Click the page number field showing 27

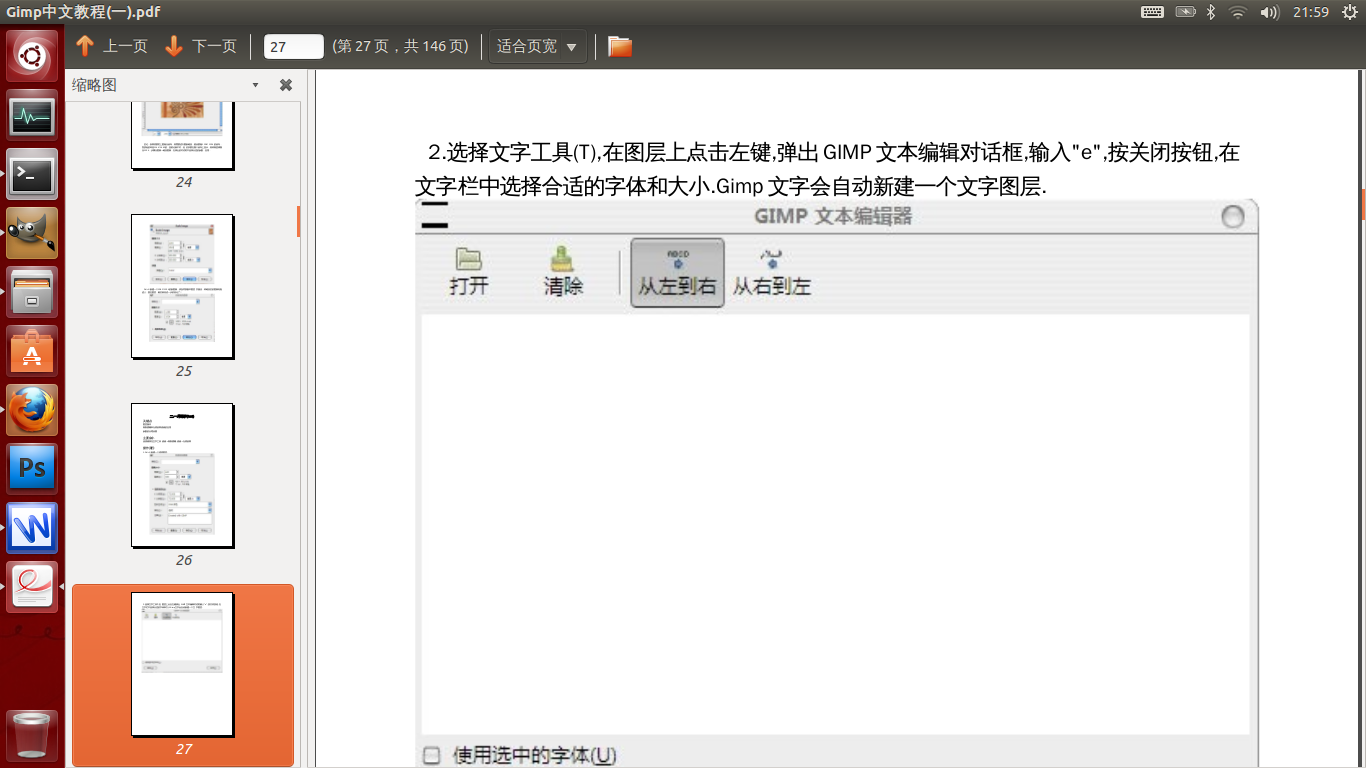(293, 46)
